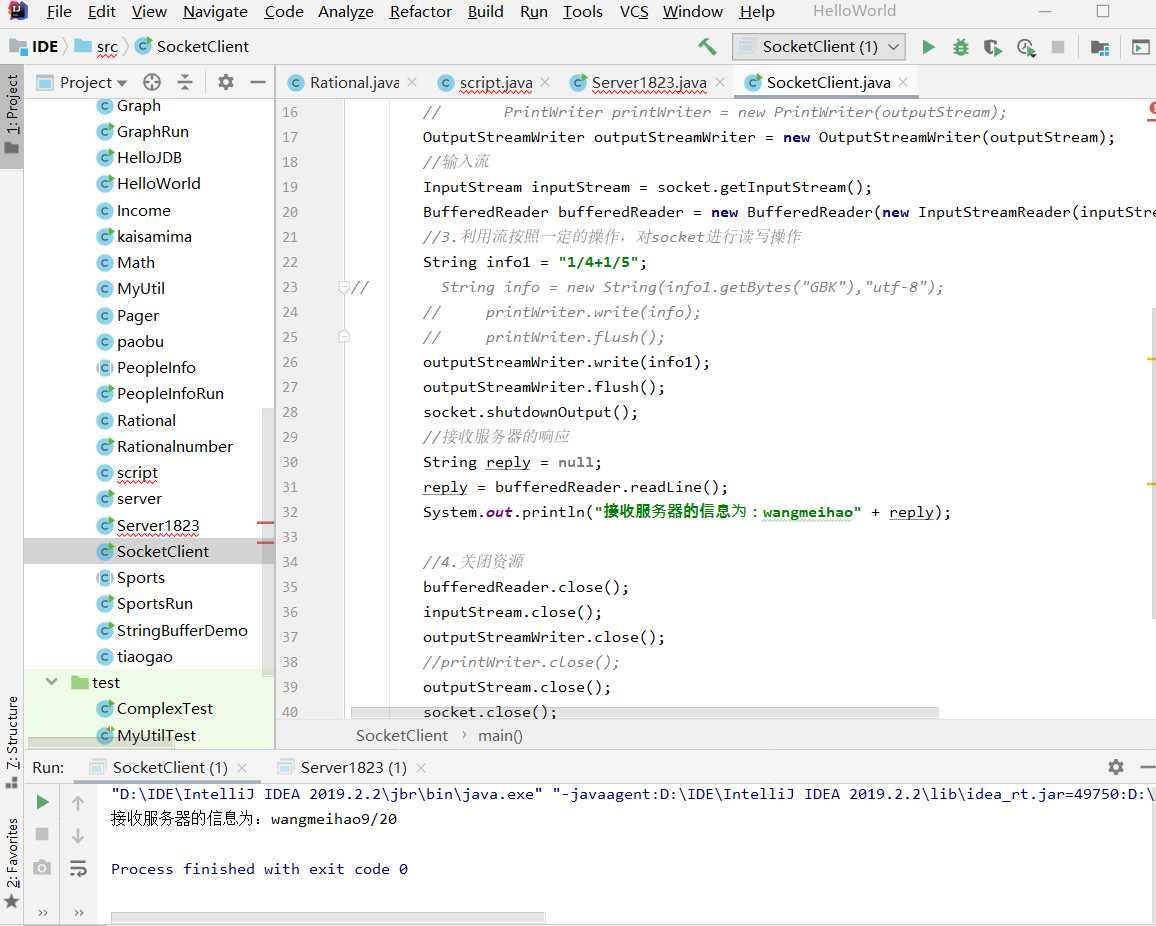
Task: Toggle the 1: Project side tool window
Action: click(x=12, y=114)
